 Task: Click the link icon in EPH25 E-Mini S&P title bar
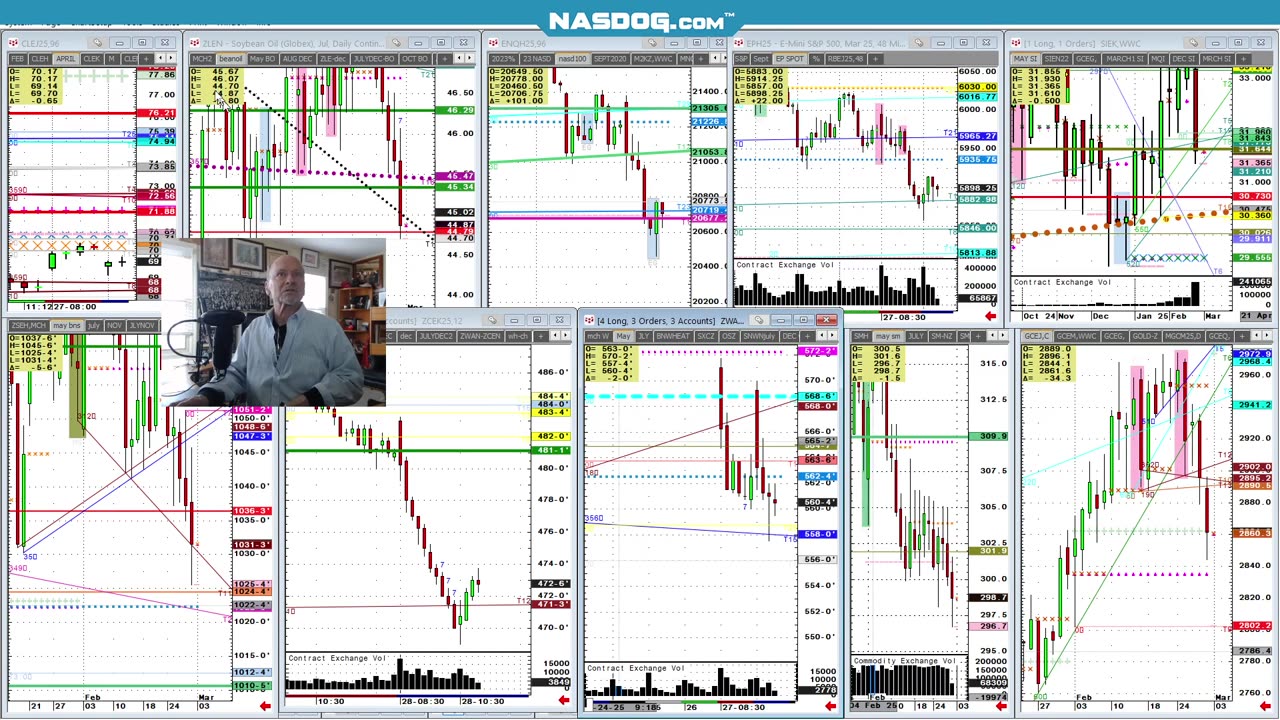coord(918,43)
